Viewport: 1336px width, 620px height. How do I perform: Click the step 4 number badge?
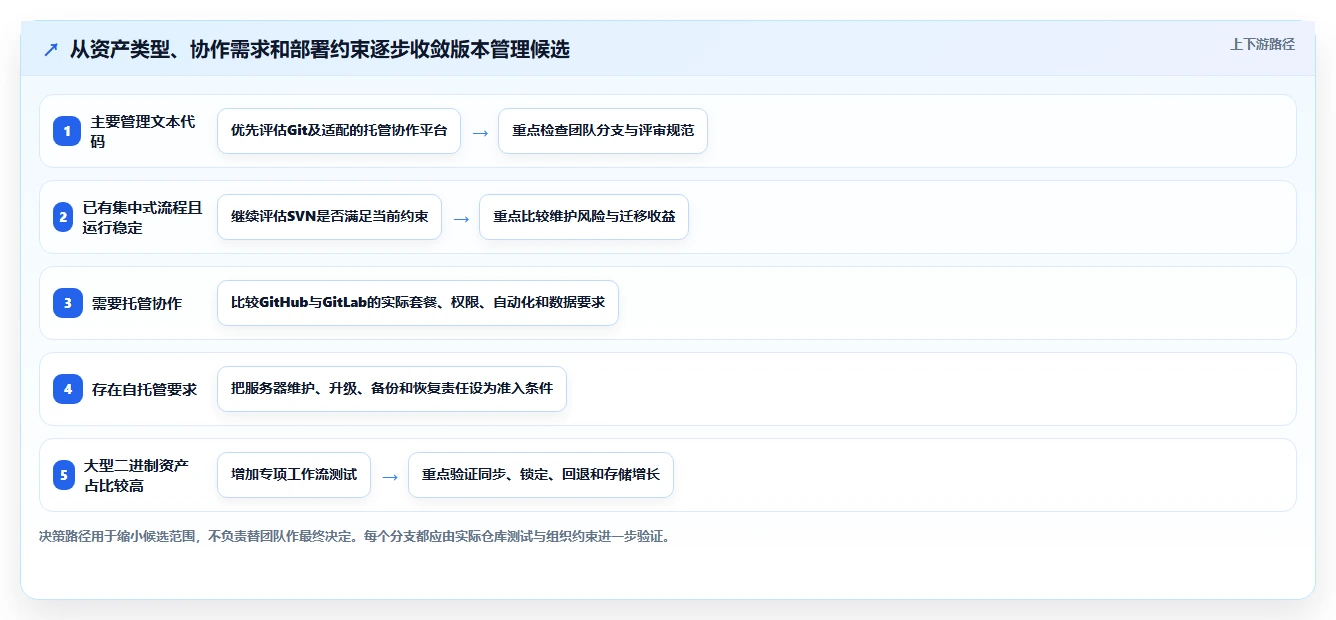click(67, 389)
